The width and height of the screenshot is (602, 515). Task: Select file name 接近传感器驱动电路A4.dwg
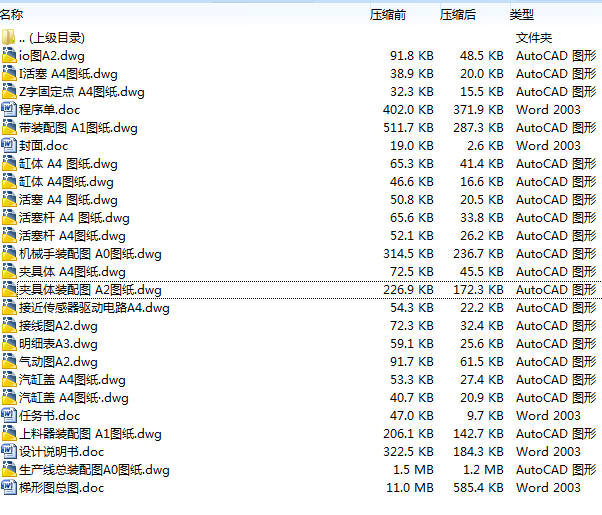[x=94, y=308]
